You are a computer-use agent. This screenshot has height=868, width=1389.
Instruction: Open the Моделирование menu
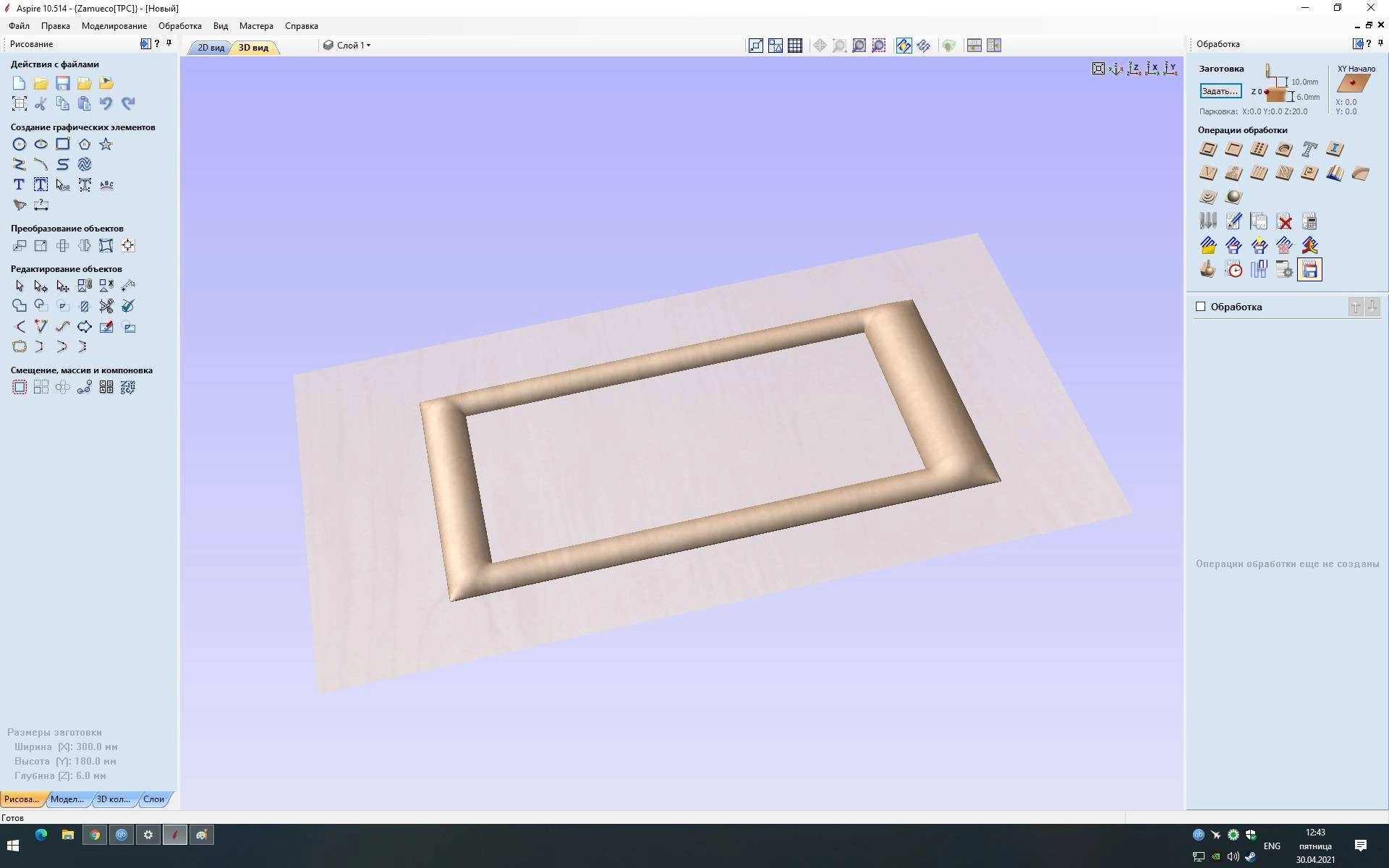(x=114, y=26)
